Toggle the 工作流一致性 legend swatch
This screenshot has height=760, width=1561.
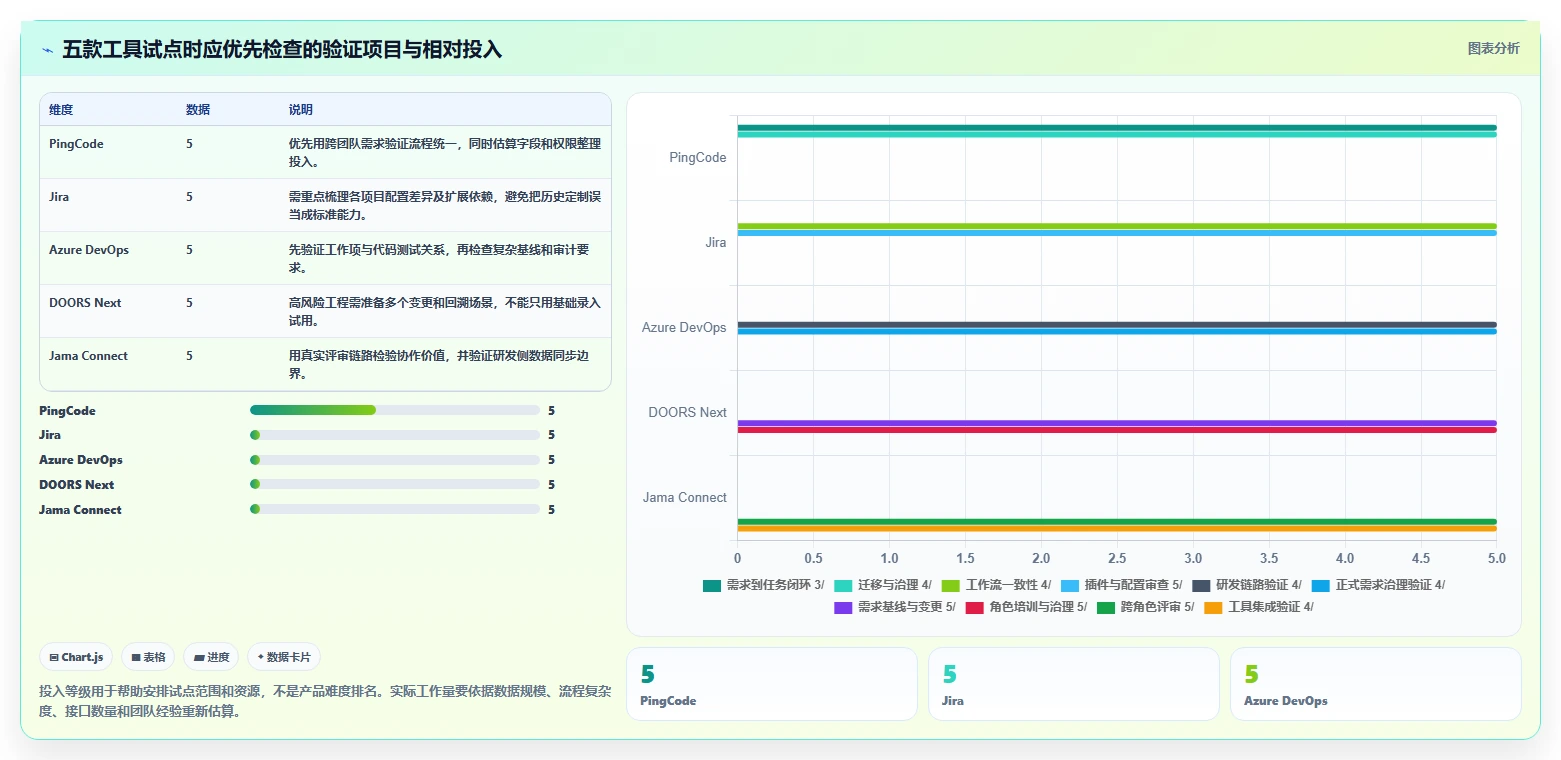(951, 585)
